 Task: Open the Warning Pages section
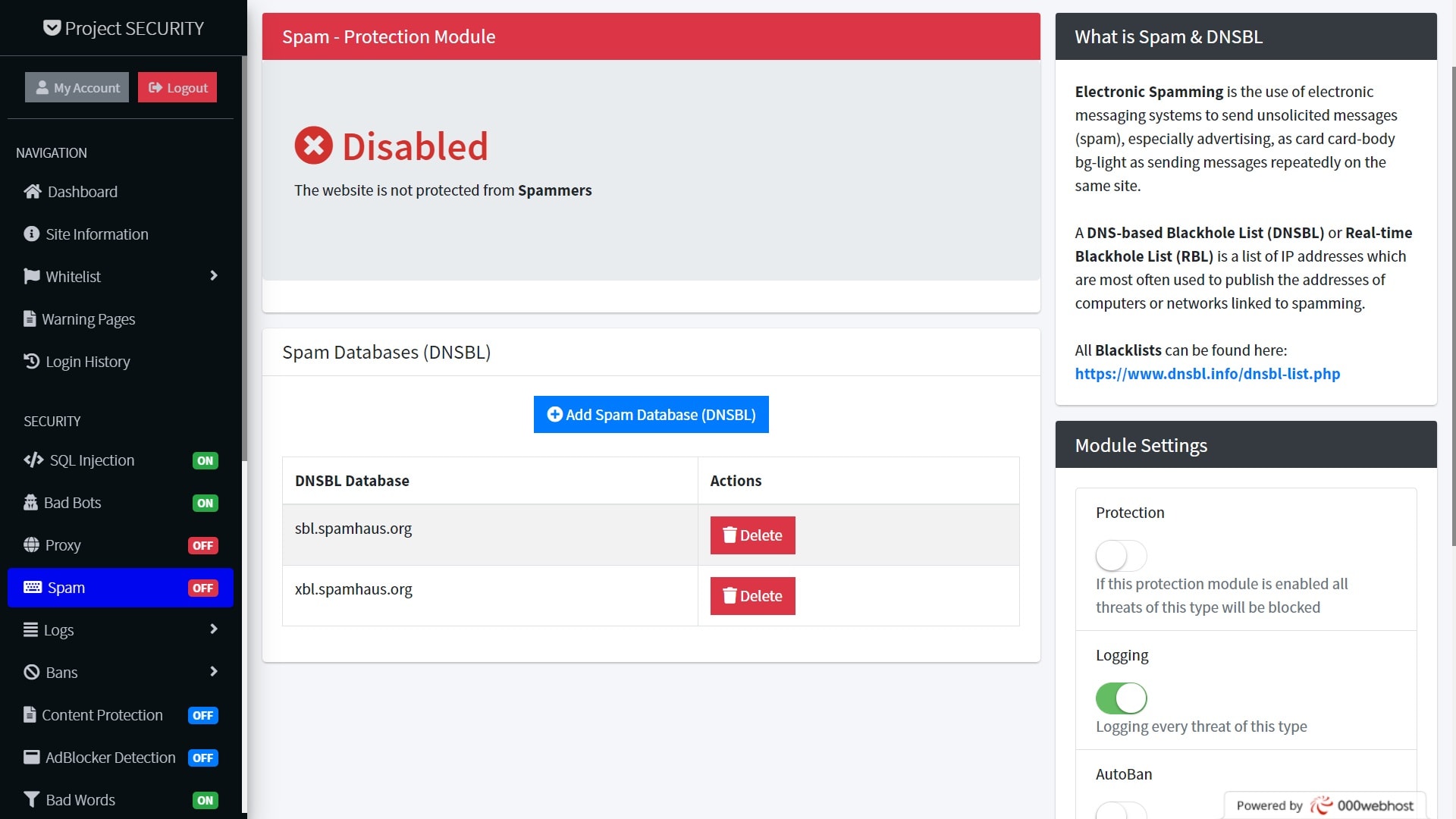coord(89,318)
